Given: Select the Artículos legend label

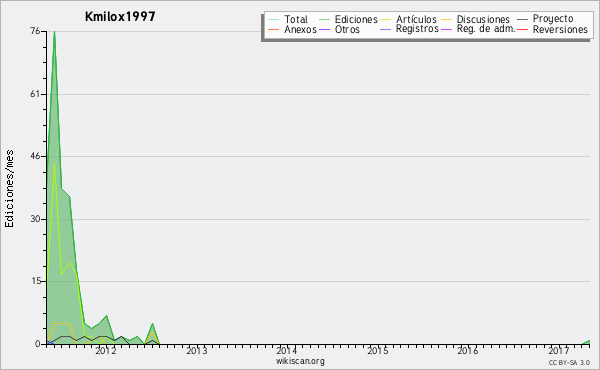Looking at the screenshot, I should (x=416, y=19).
